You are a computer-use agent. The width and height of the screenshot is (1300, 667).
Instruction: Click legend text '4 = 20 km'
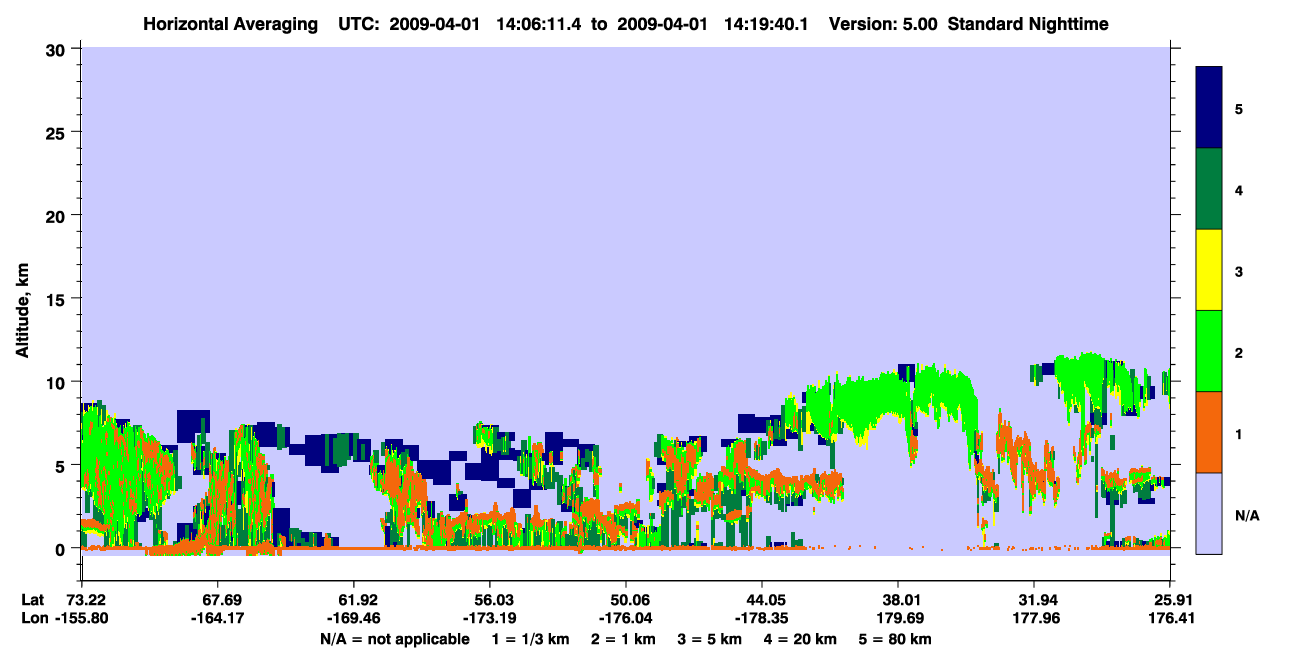coord(802,639)
